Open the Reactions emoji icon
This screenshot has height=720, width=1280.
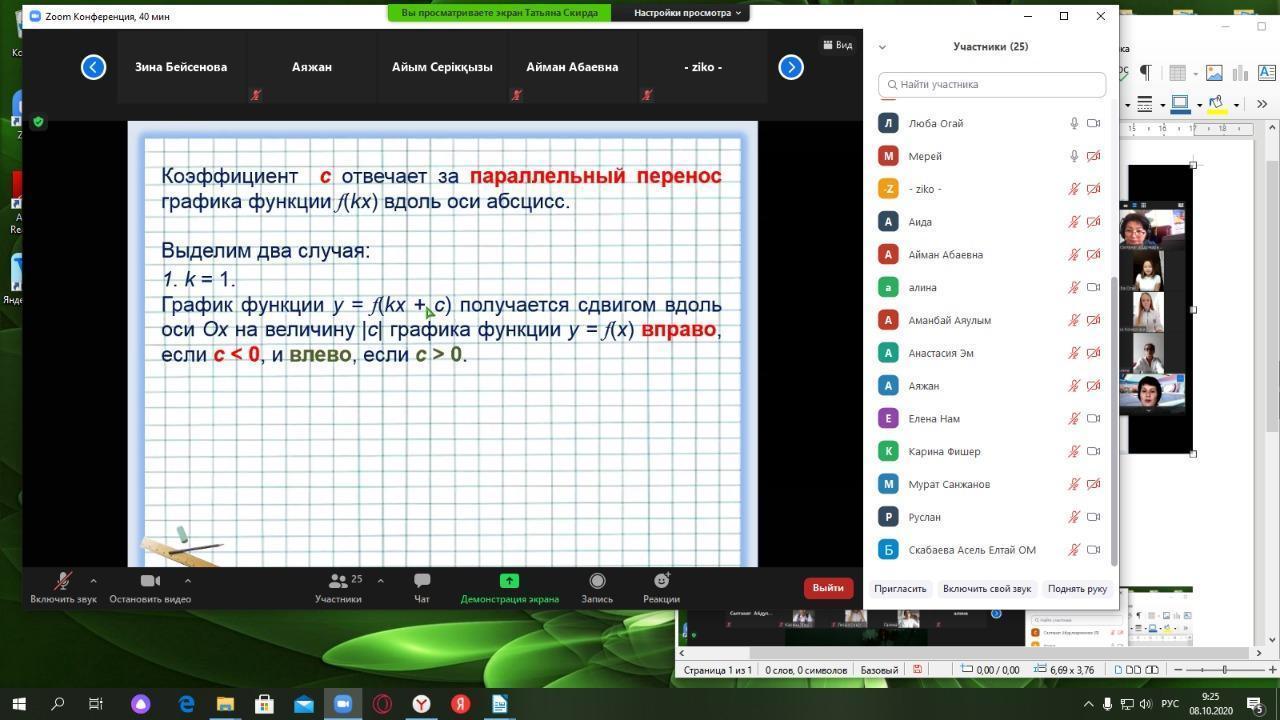pyautogui.click(x=661, y=581)
